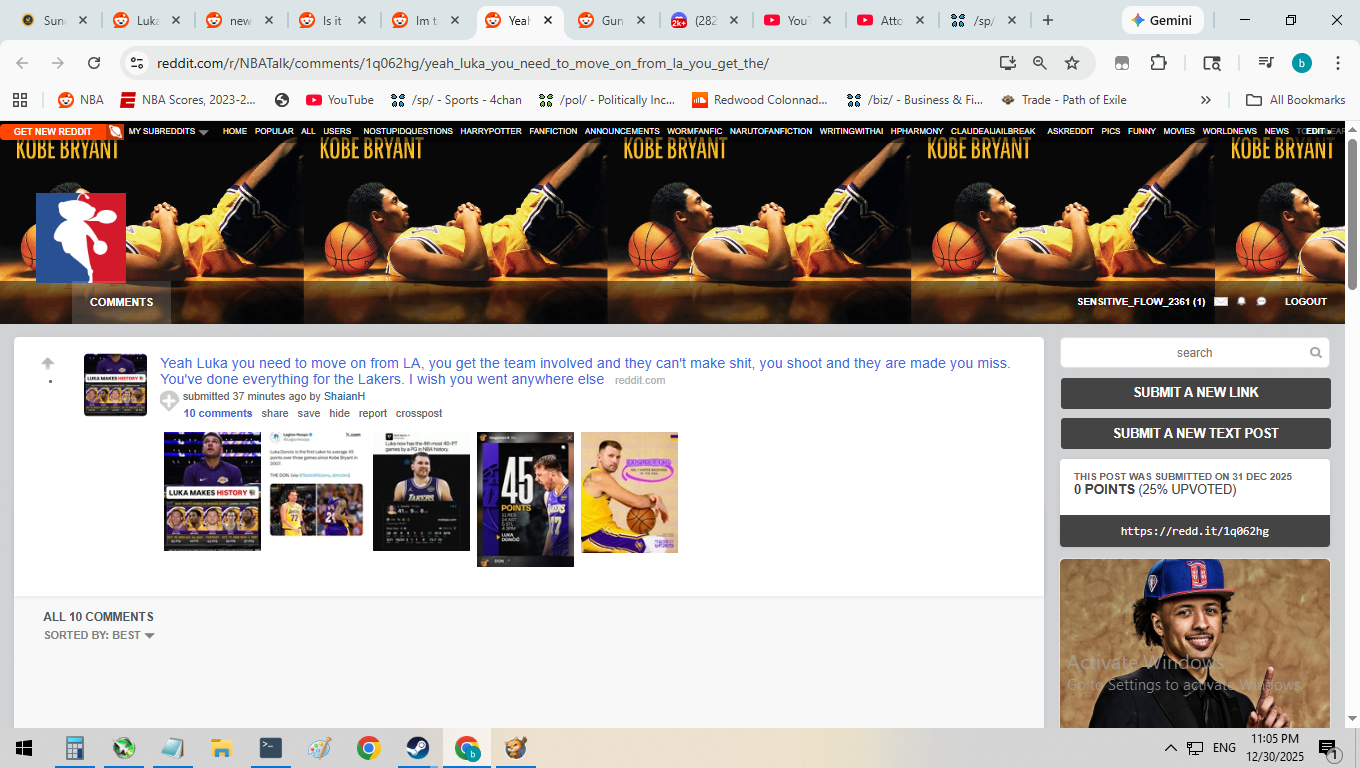Viewport: 1360px width, 768px height.
Task: Open the Windows Start menu
Action: 24,748
